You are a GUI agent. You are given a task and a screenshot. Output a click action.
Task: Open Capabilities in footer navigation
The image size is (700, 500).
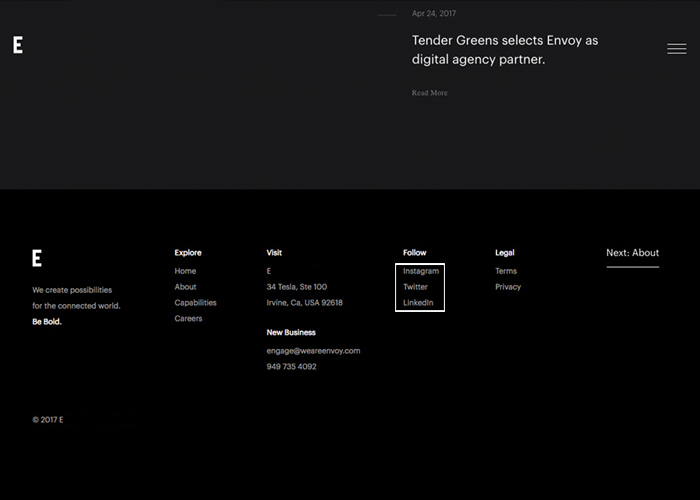196,303
